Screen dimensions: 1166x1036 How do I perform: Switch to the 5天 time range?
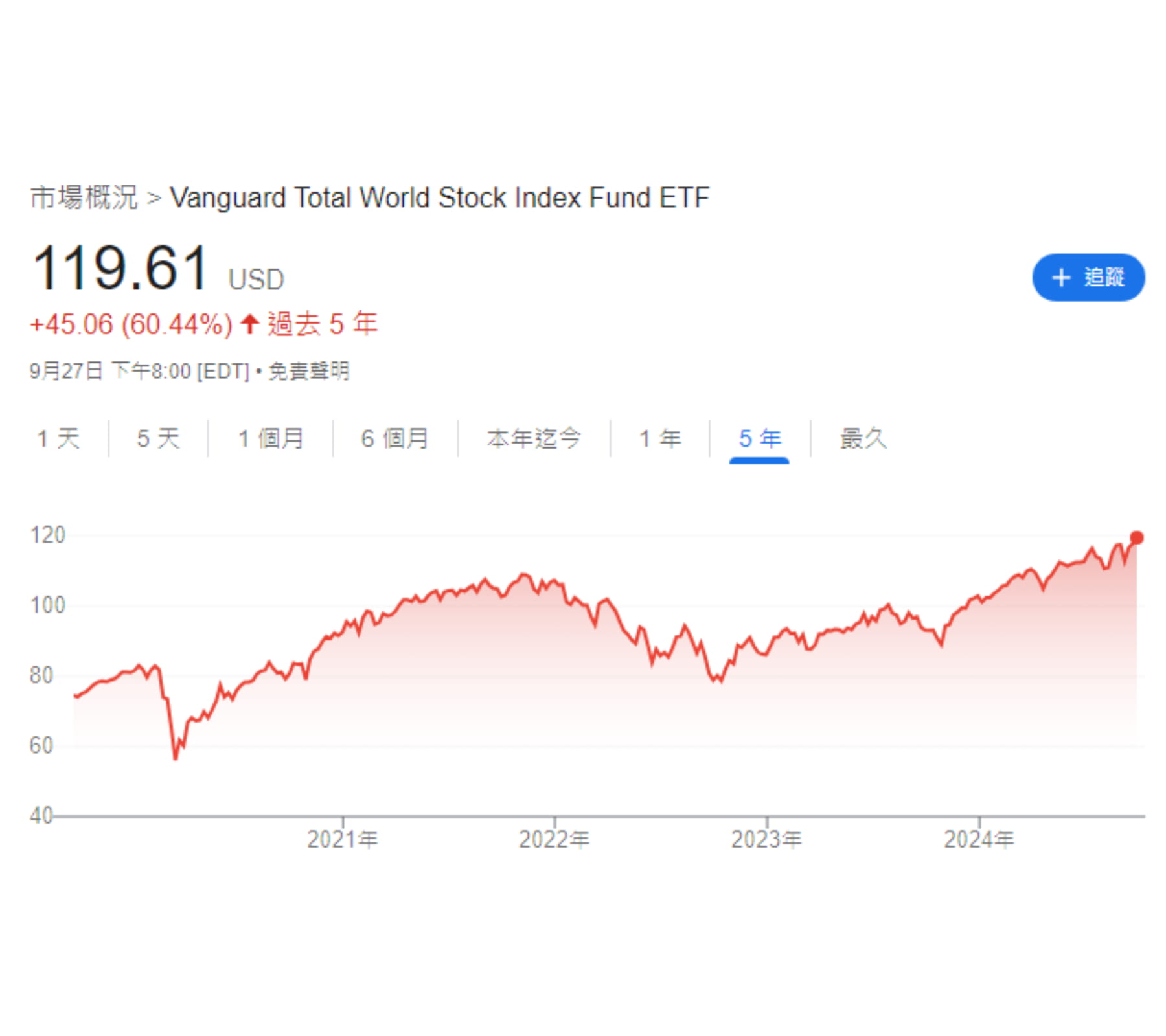pyautogui.click(x=157, y=438)
